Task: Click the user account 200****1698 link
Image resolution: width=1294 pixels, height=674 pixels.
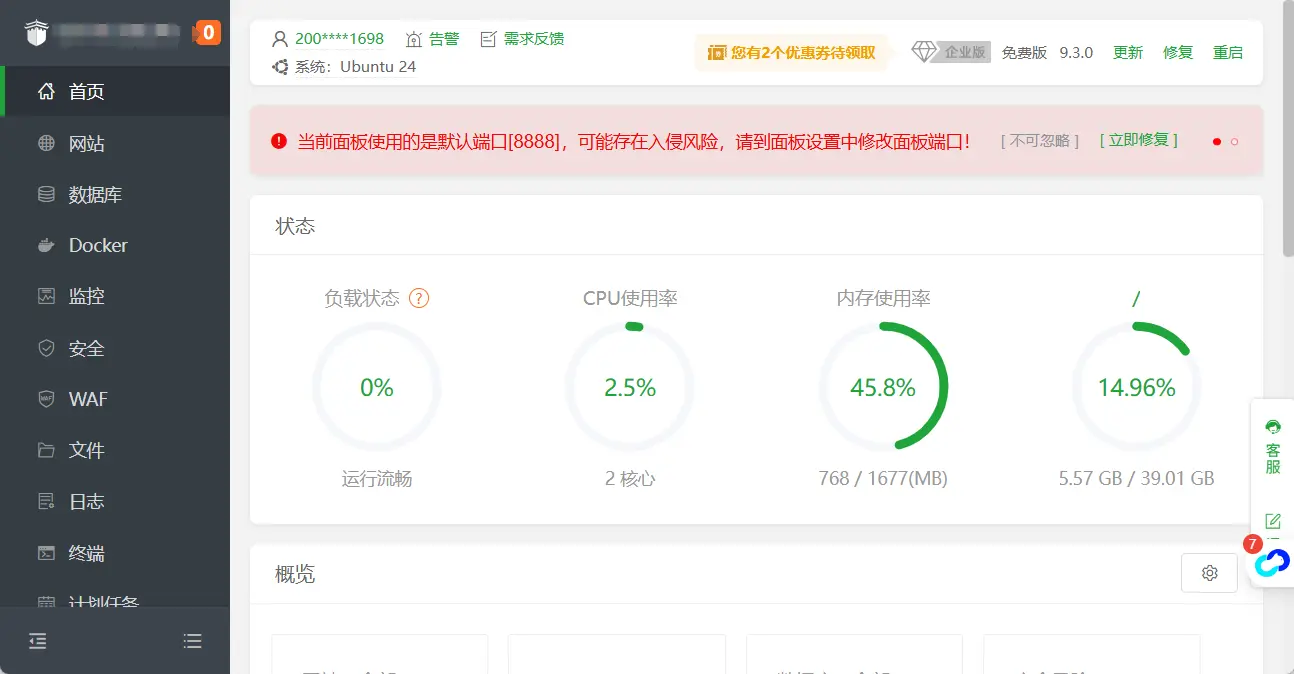Action: coord(339,39)
